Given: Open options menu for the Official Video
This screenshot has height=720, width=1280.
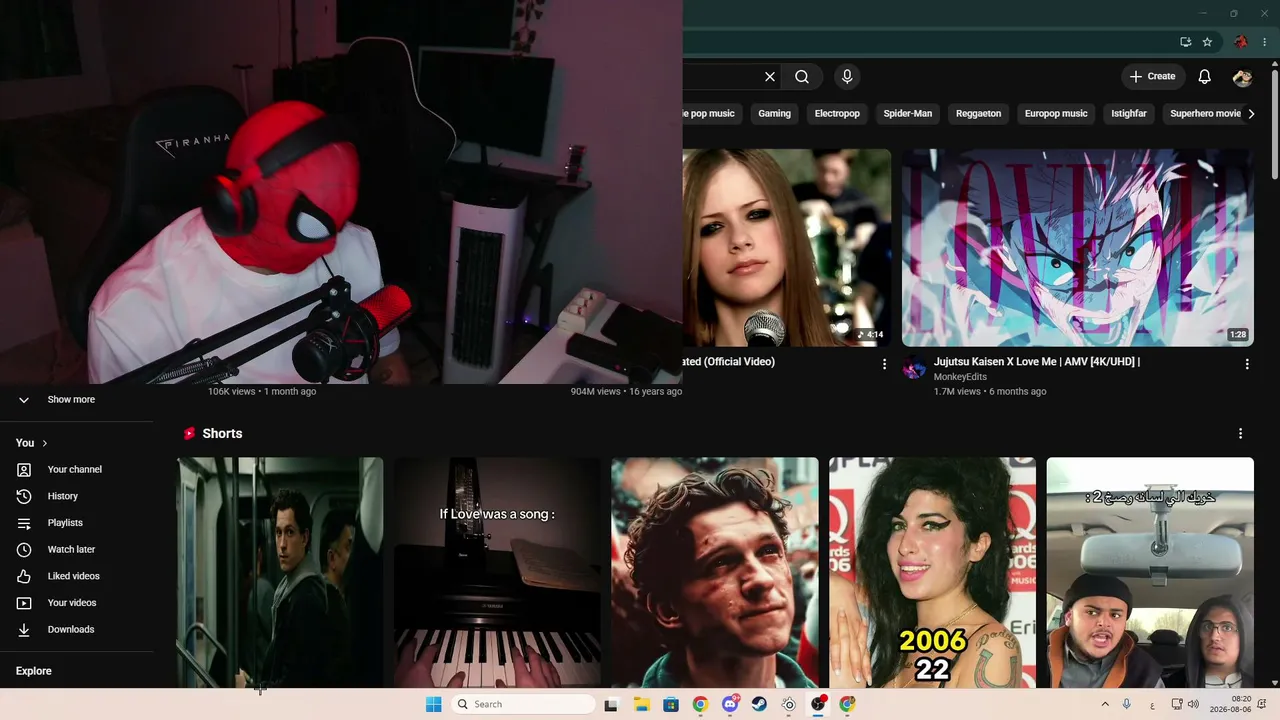Looking at the screenshot, I should pos(884,365).
